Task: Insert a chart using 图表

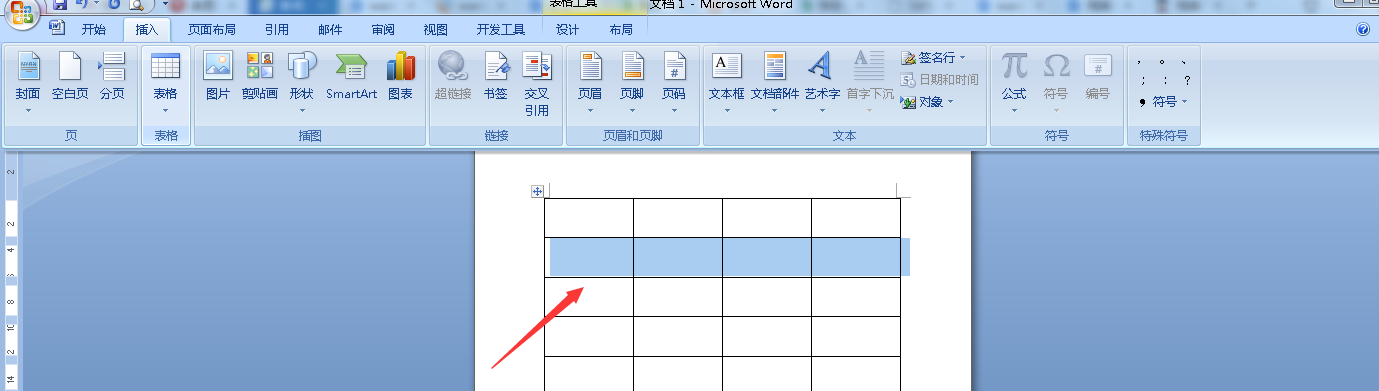Action: (x=400, y=77)
